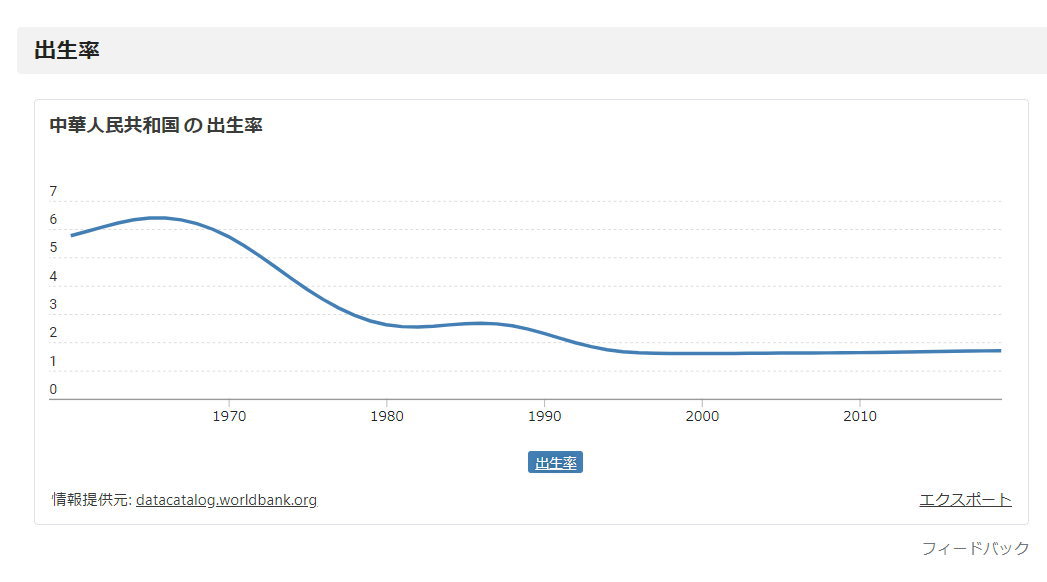Open the datacatalog.worldbank.org source link
The width and height of the screenshot is (1047, 582).
point(226,500)
